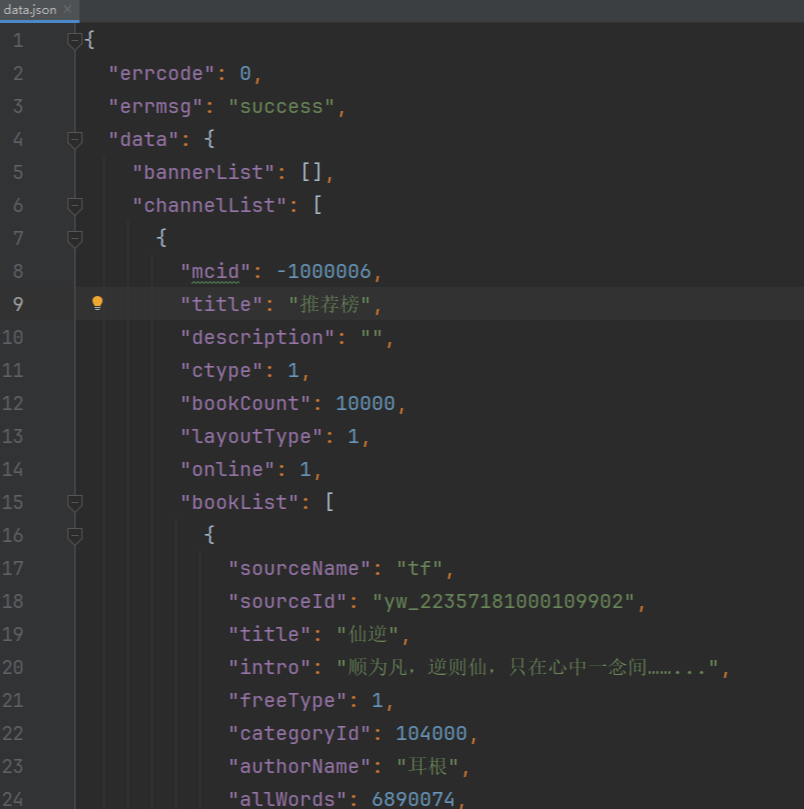Click the allWords value 6890074
This screenshot has height=809, width=804.
pos(413,800)
